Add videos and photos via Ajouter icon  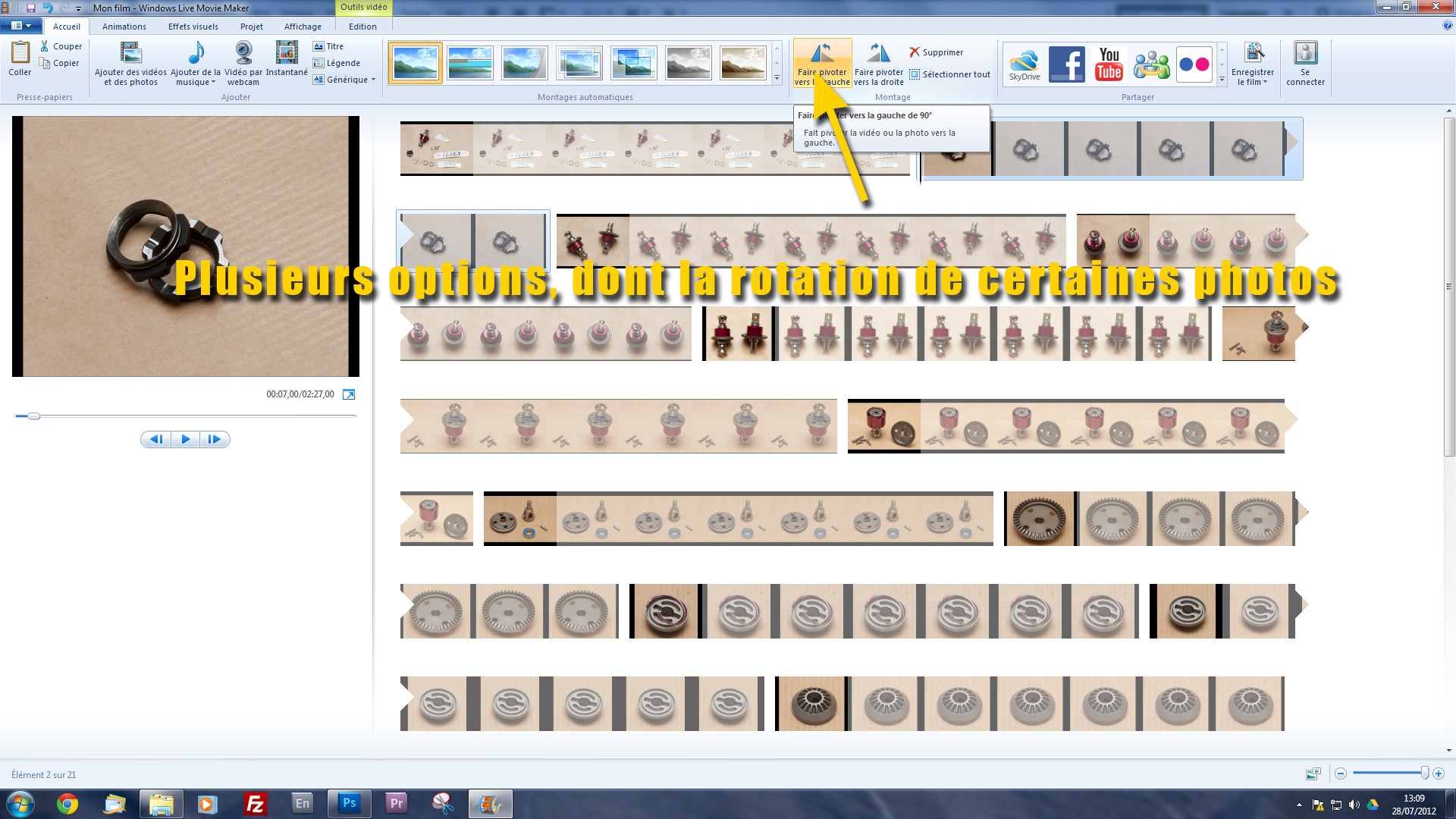[130, 63]
